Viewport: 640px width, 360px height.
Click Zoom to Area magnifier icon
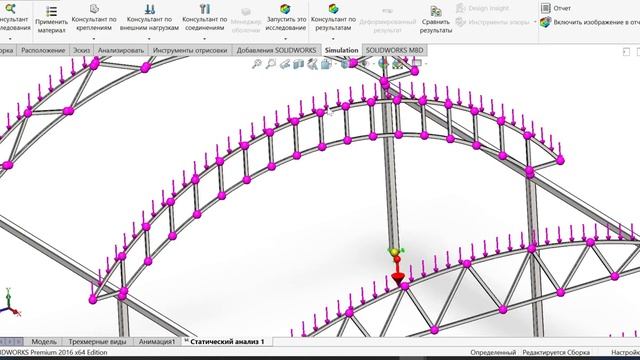click(271, 64)
